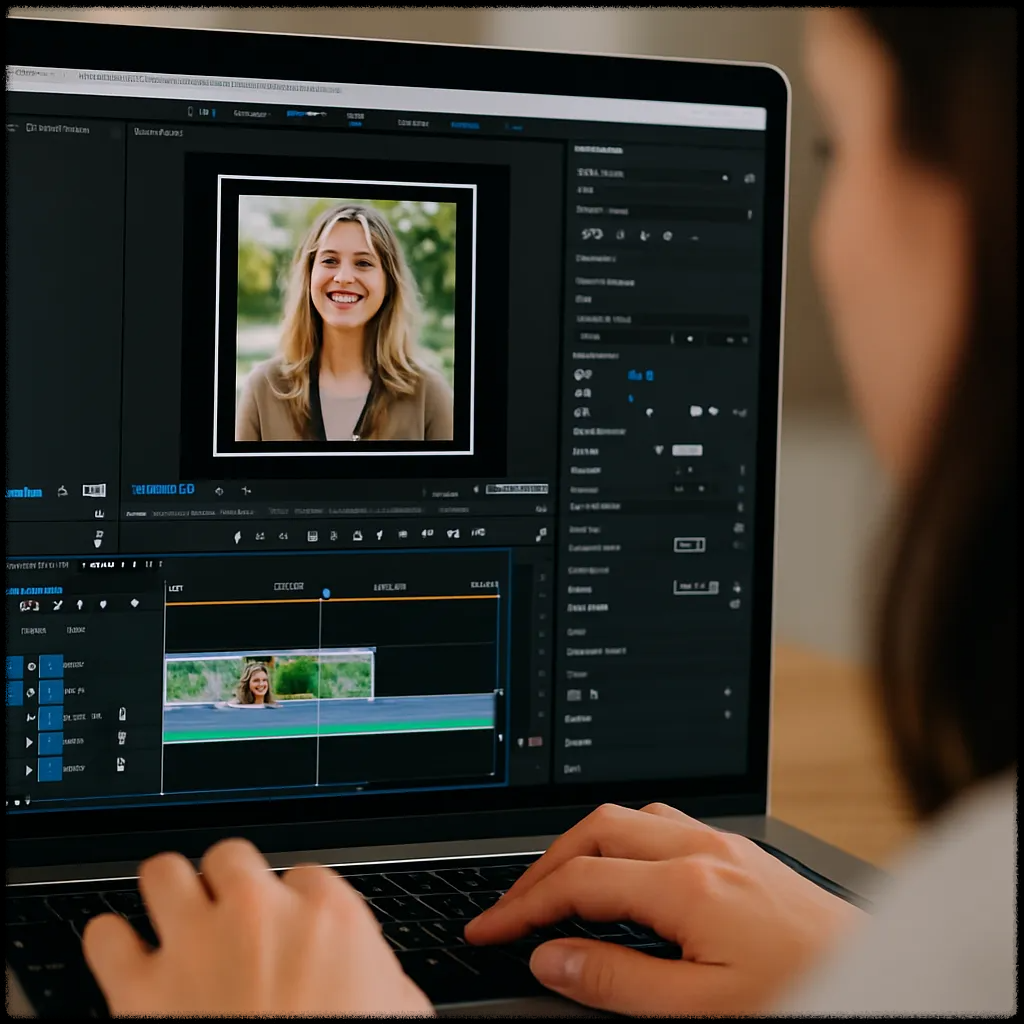Image resolution: width=1024 pixels, height=1024 pixels.
Task: Click the camera snapshot icon in playback toolbar
Action: (357, 536)
